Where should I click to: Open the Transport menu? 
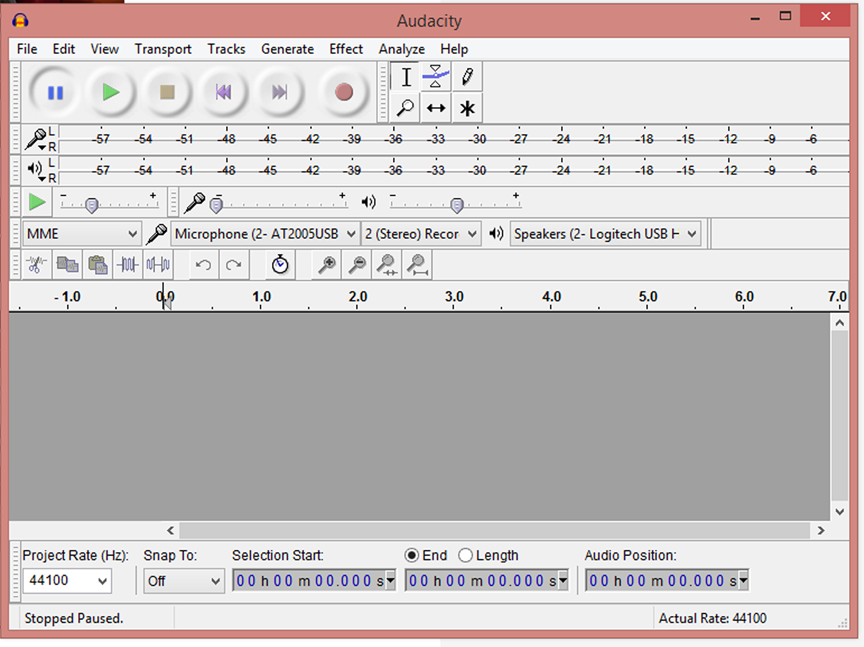click(163, 49)
